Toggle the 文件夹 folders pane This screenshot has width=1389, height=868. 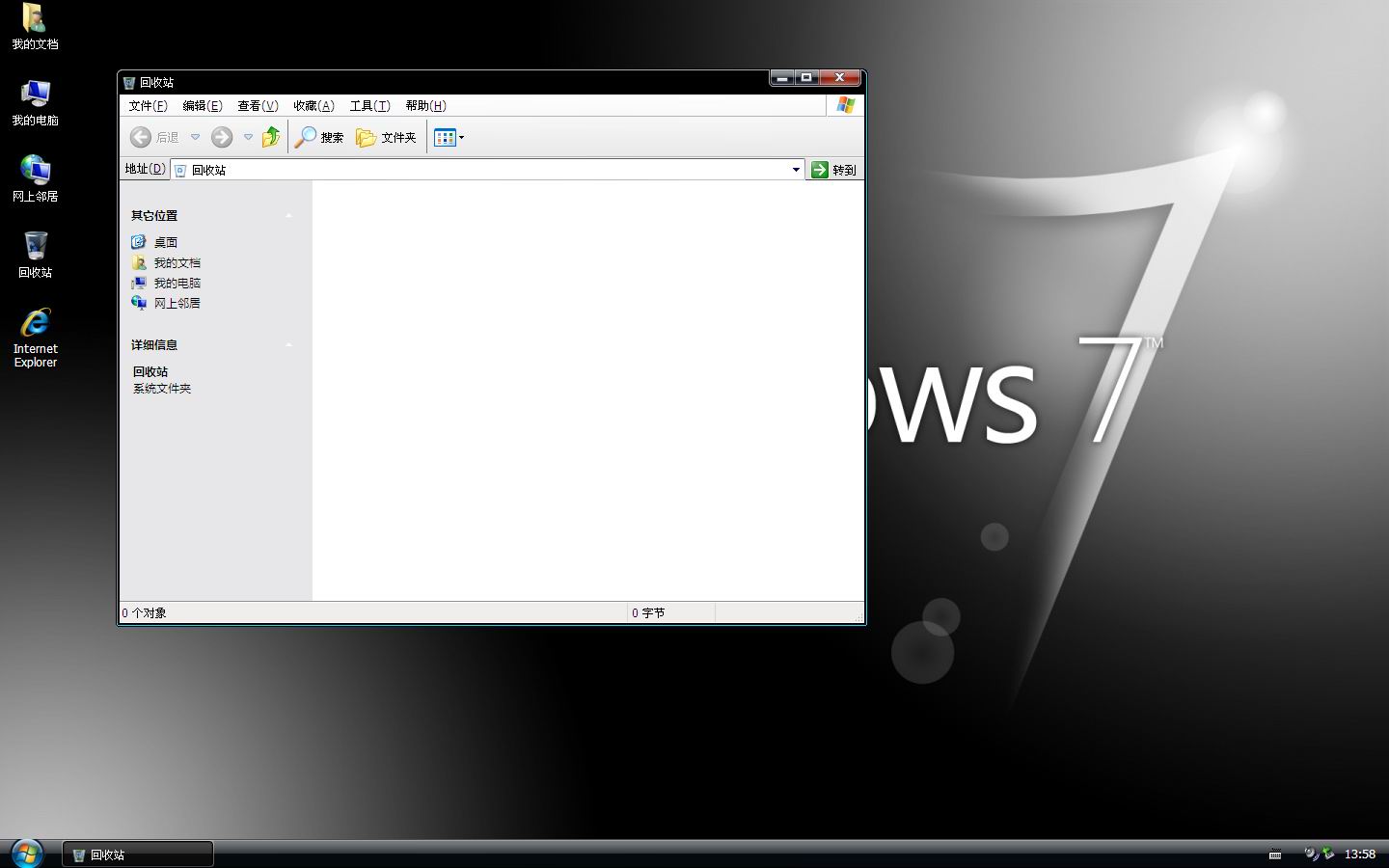tap(386, 137)
